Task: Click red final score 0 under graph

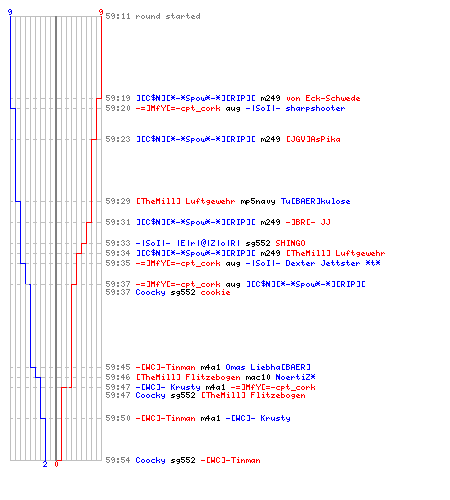Action: pyautogui.click(x=56, y=464)
